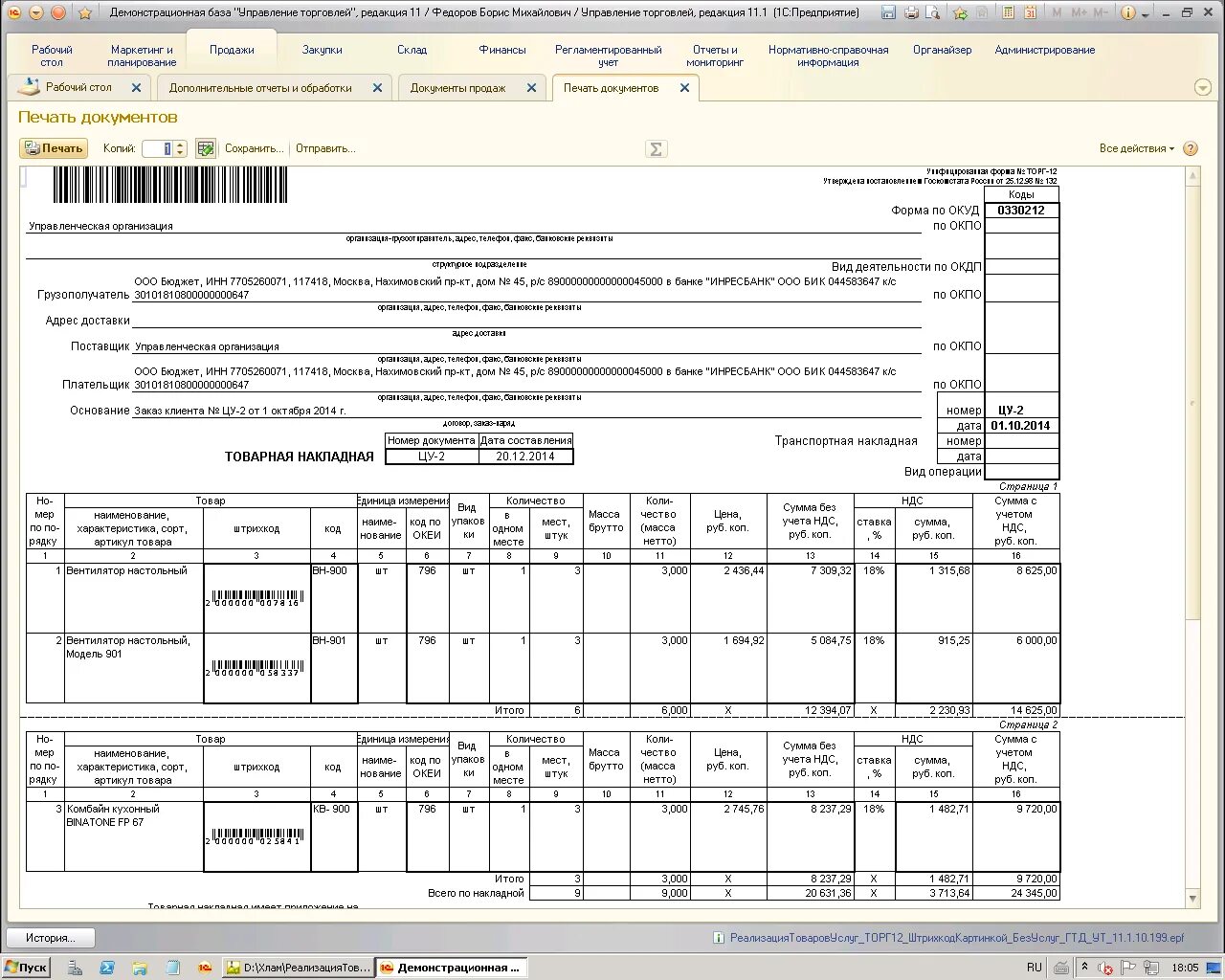This screenshot has width=1225, height=980.
Task: Open the calculator from title bar
Action: click(1009, 12)
